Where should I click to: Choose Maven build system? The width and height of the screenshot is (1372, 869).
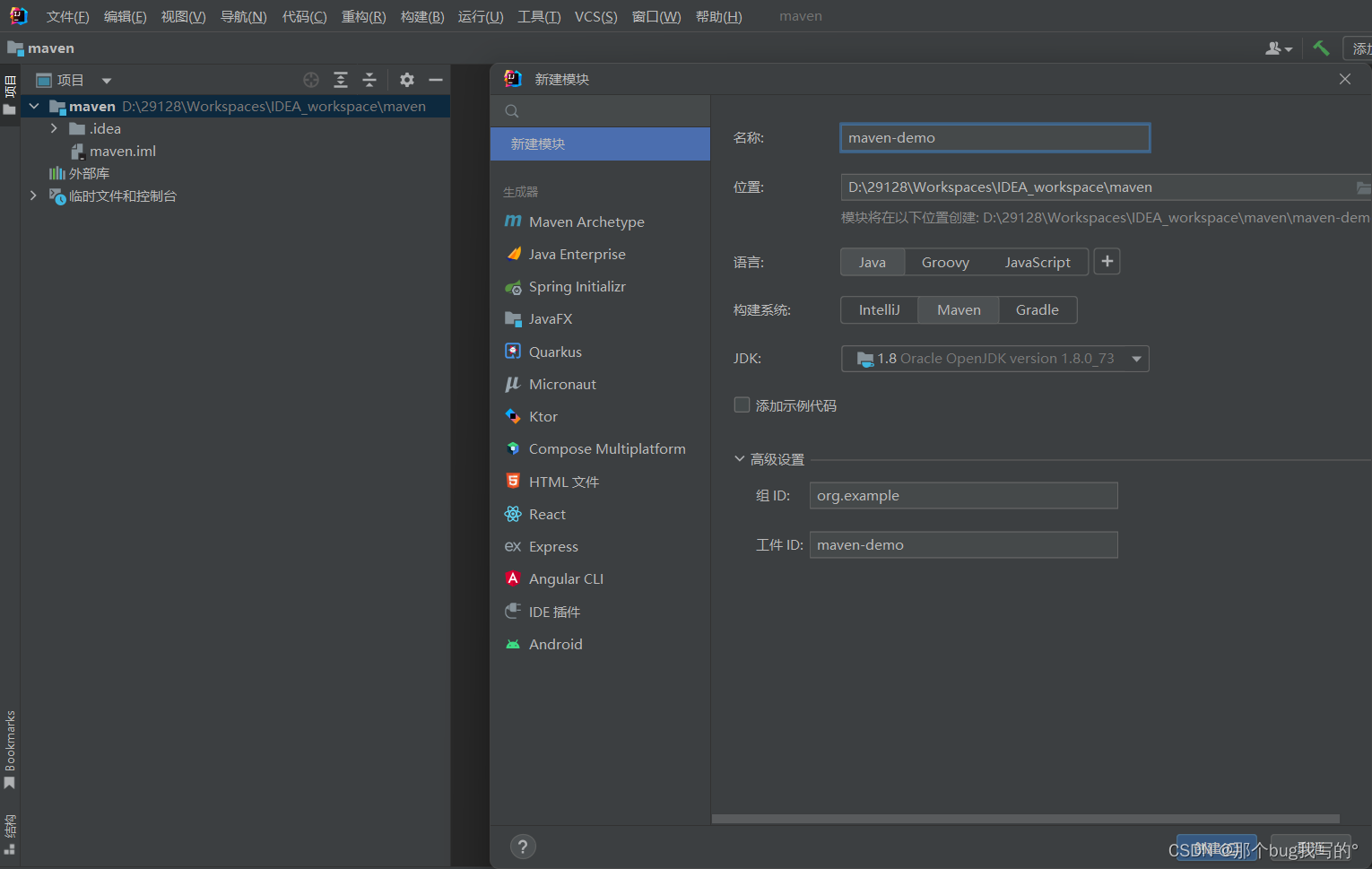click(959, 309)
